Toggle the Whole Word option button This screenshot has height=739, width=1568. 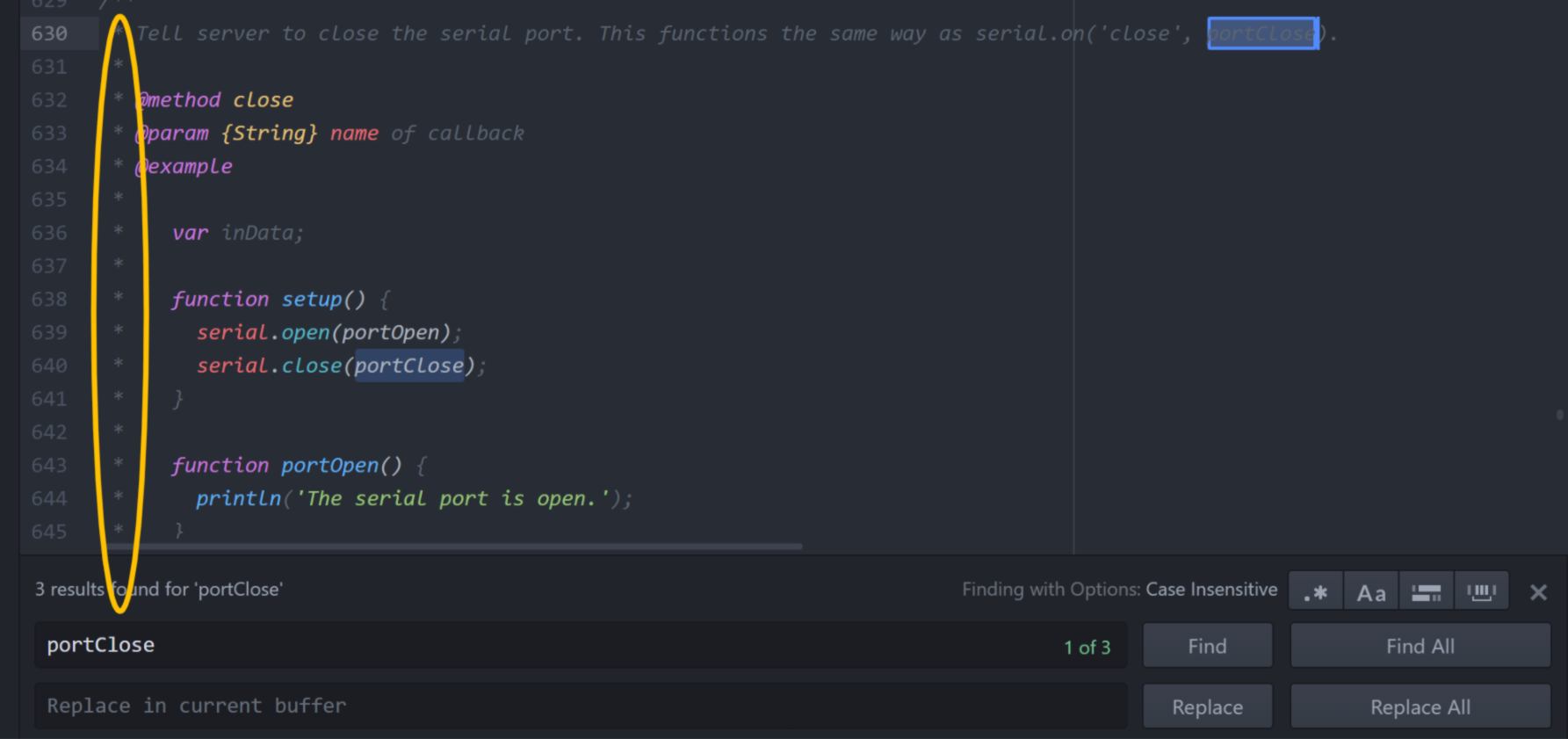click(x=1481, y=592)
